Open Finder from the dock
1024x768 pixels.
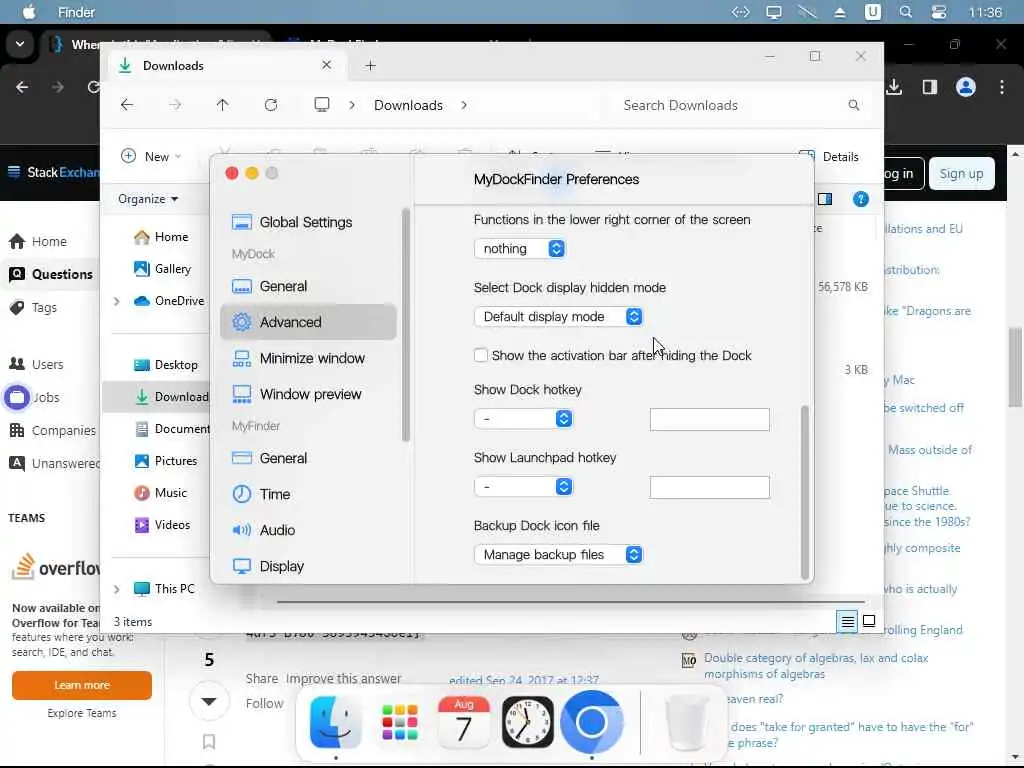click(x=335, y=722)
